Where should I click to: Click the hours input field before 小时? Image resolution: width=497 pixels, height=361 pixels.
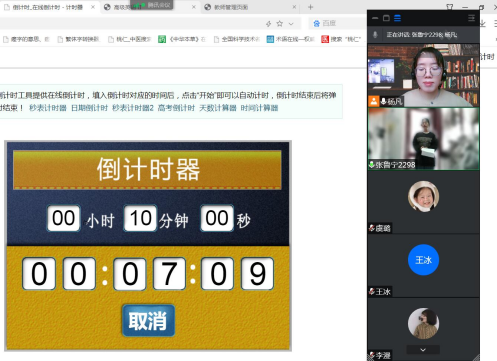pos(63,218)
